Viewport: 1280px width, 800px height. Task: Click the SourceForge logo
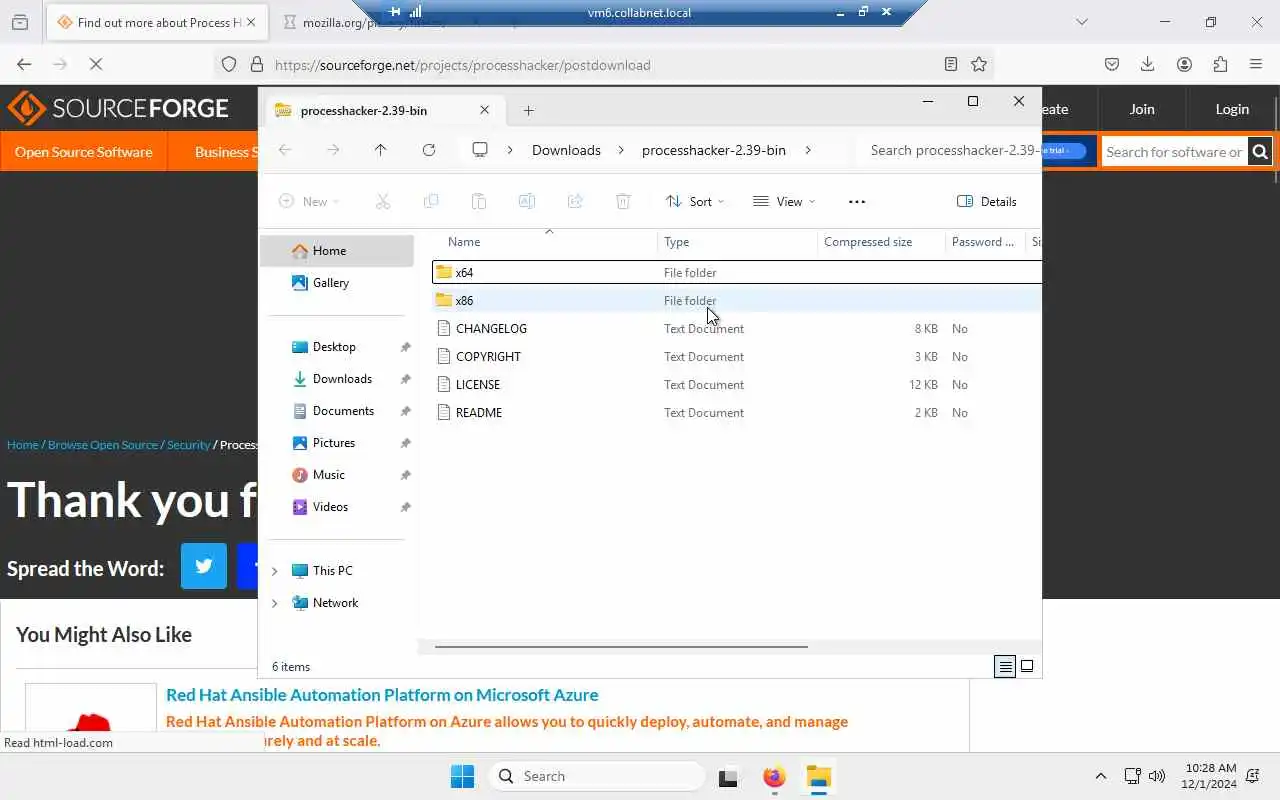click(x=118, y=108)
